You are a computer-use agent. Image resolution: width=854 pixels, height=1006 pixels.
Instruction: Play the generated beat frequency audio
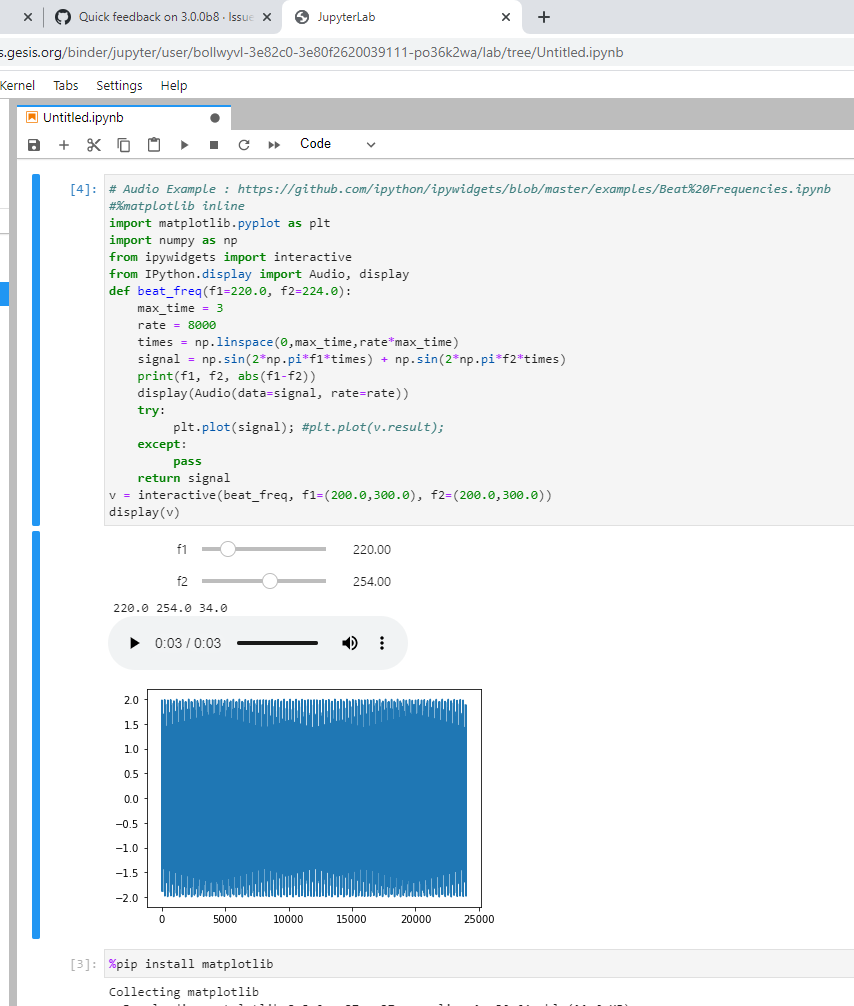134,643
